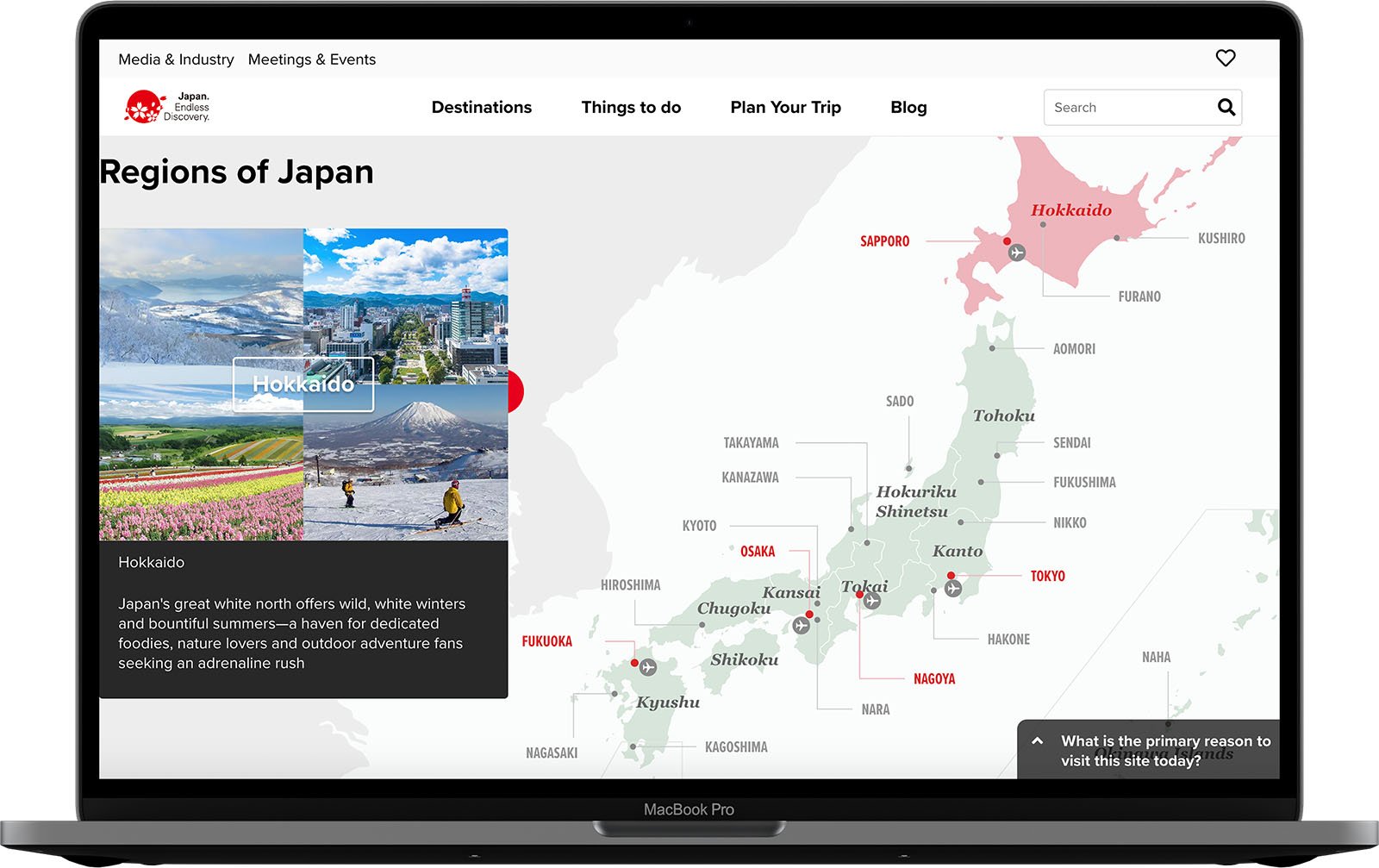Click Hokkaido title in description card

151,563
